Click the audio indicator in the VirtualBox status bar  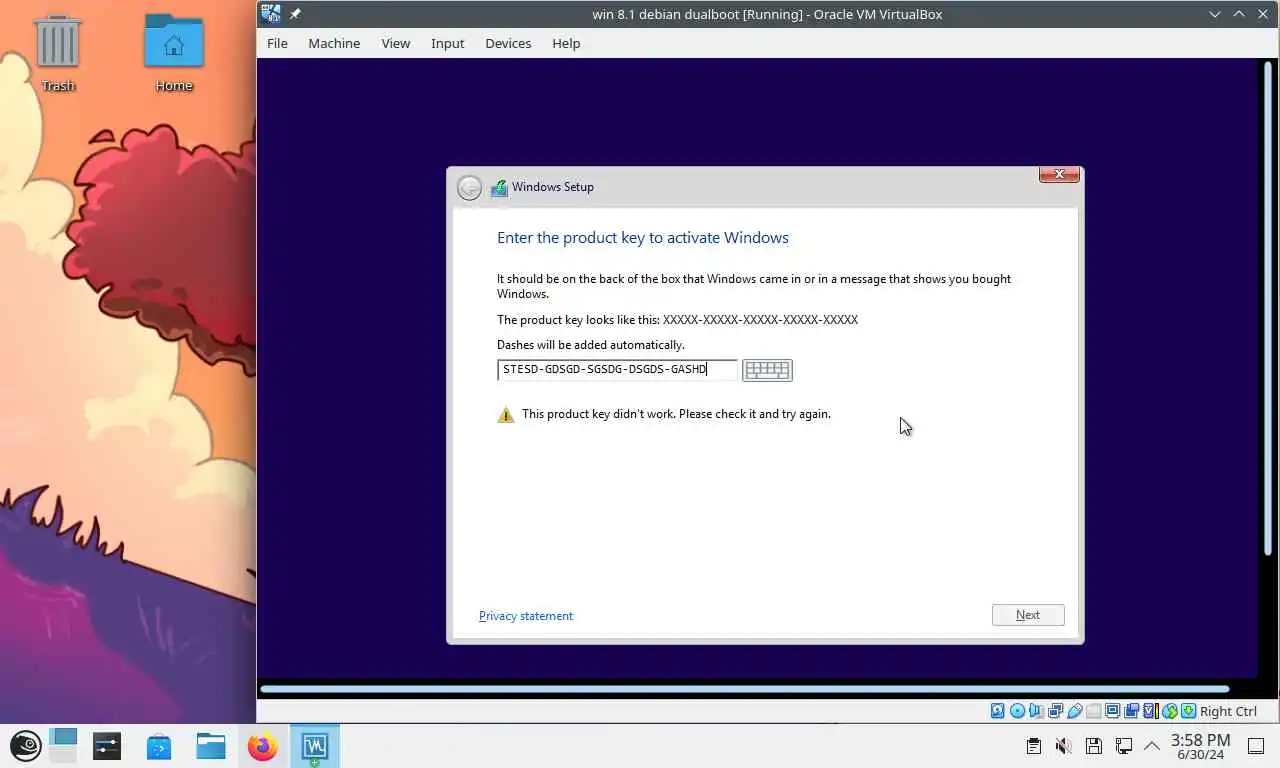1036,711
